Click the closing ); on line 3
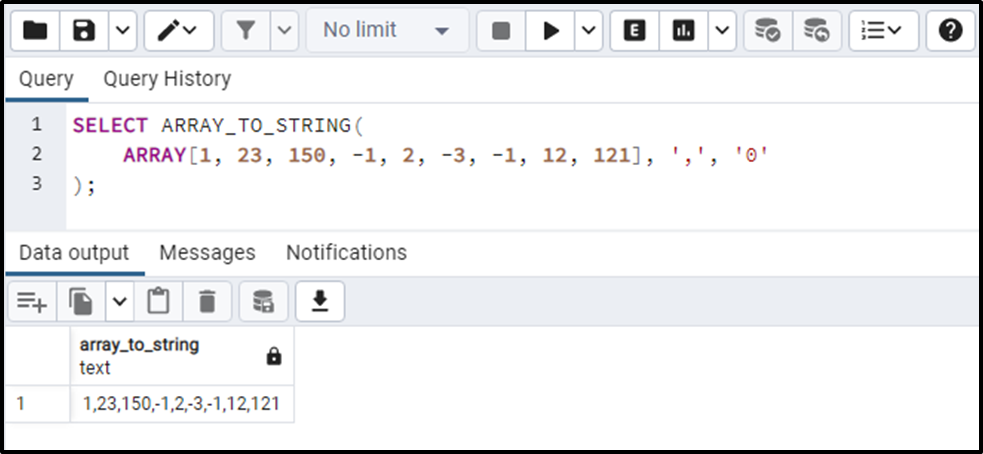Screen dimensions: 983x454 [84, 185]
